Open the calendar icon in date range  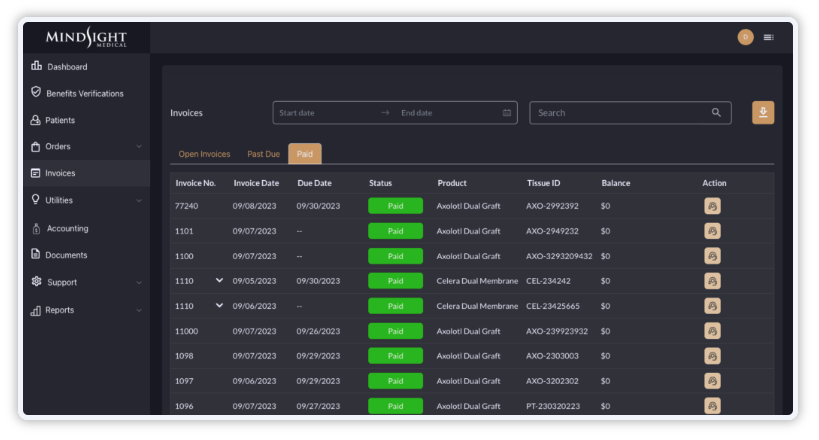[507, 113]
